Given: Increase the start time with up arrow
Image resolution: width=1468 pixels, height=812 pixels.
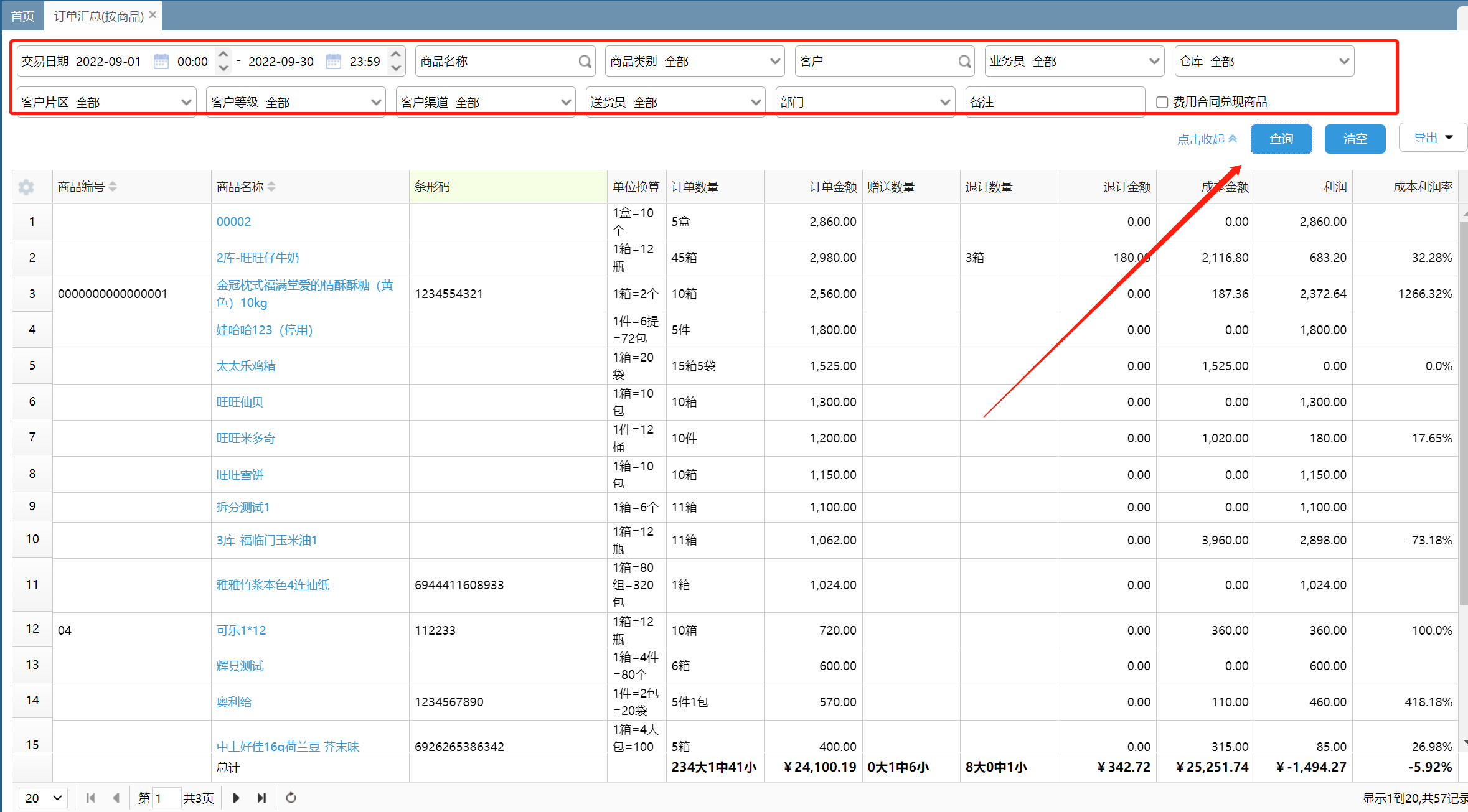Looking at the screenshot, I should point(223,54).
